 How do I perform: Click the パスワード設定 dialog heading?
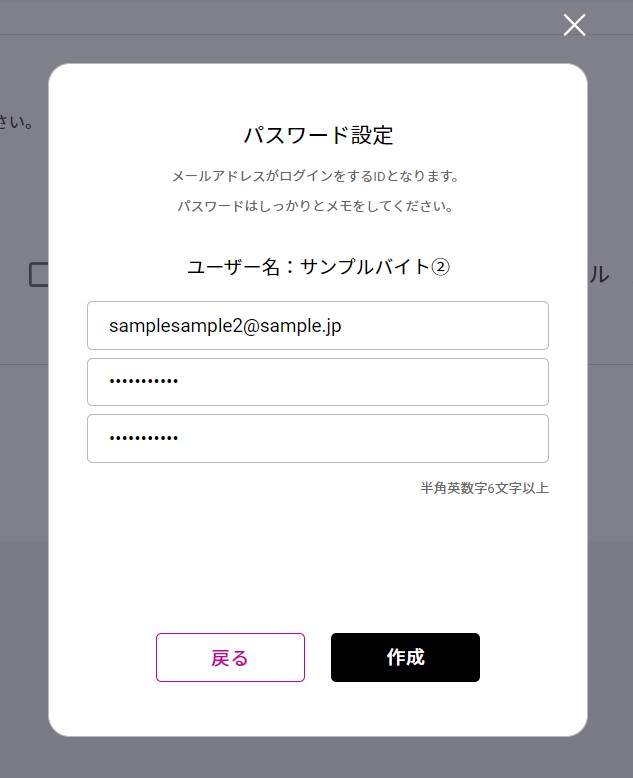(318, 135)
